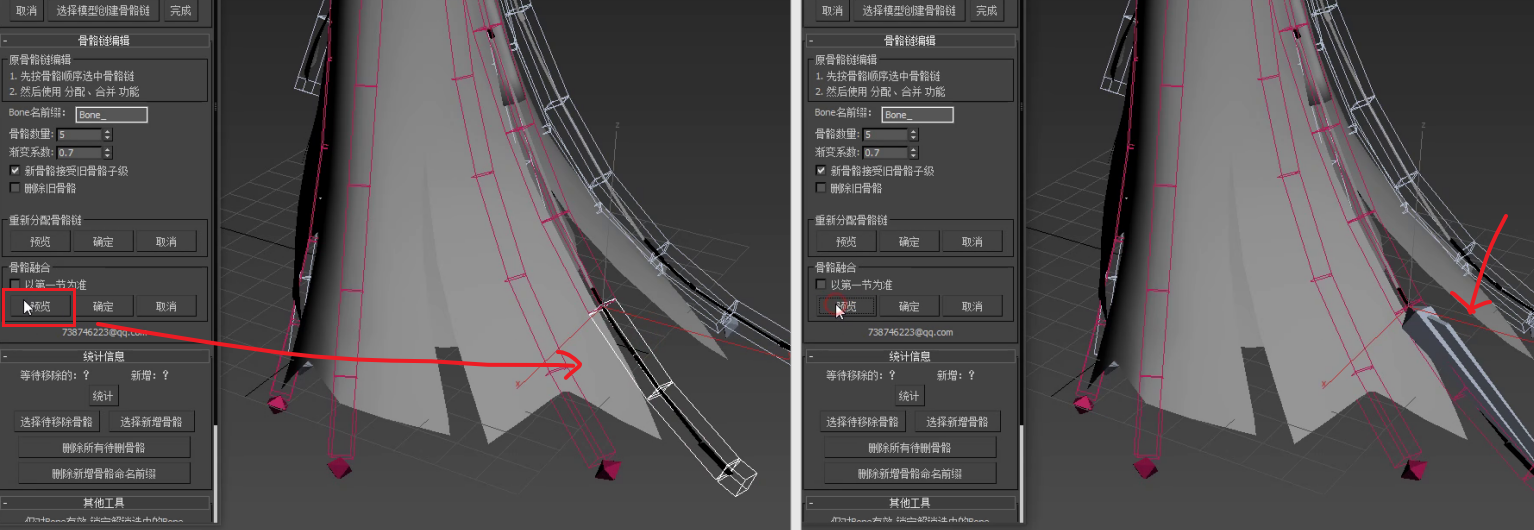
Task: Click 选择模型创建骨骼链 button in right screenshot
Action: coord(908,10)
